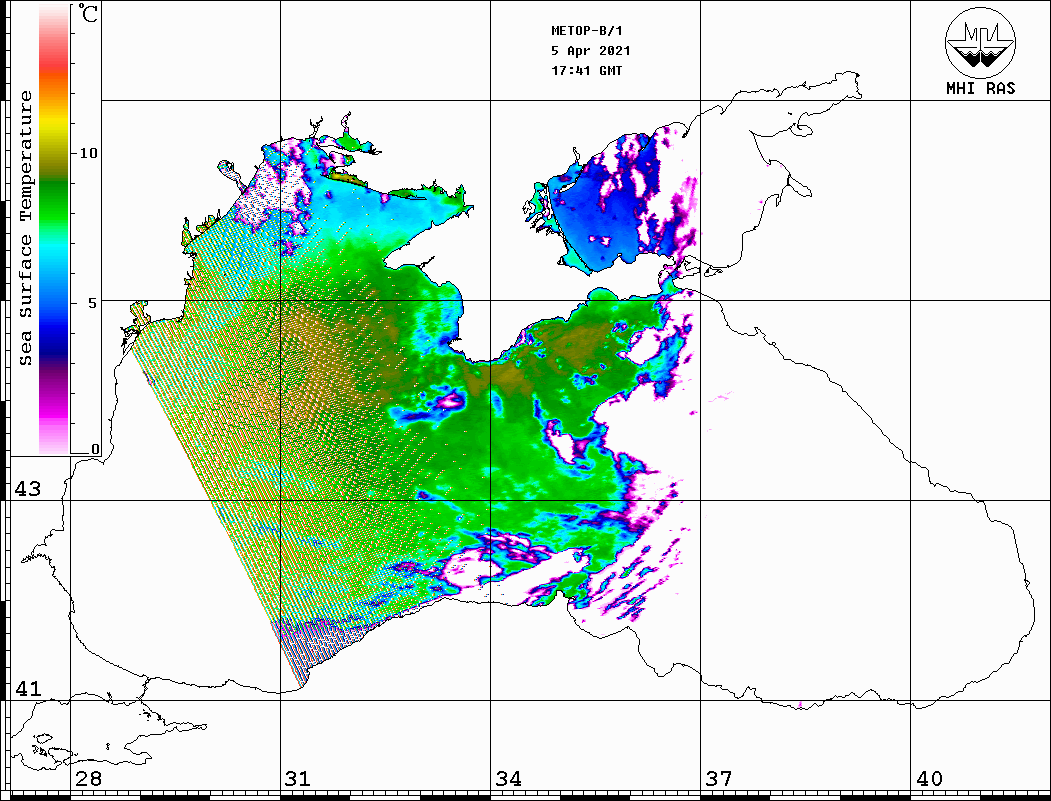Click the date text 5 Apr 2021
Viewport: 1051px width, 801px height.
point(591,51)
